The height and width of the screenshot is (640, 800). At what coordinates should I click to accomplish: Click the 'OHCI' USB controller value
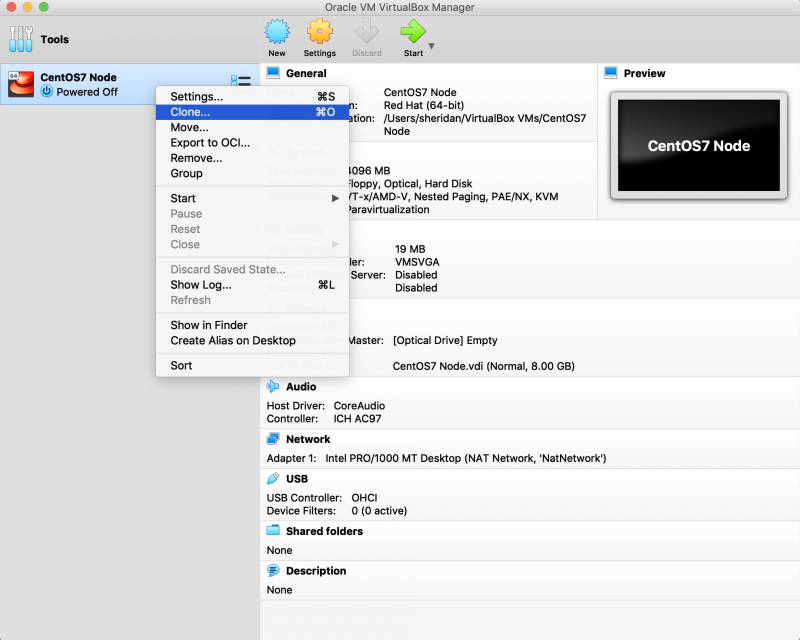364,498
